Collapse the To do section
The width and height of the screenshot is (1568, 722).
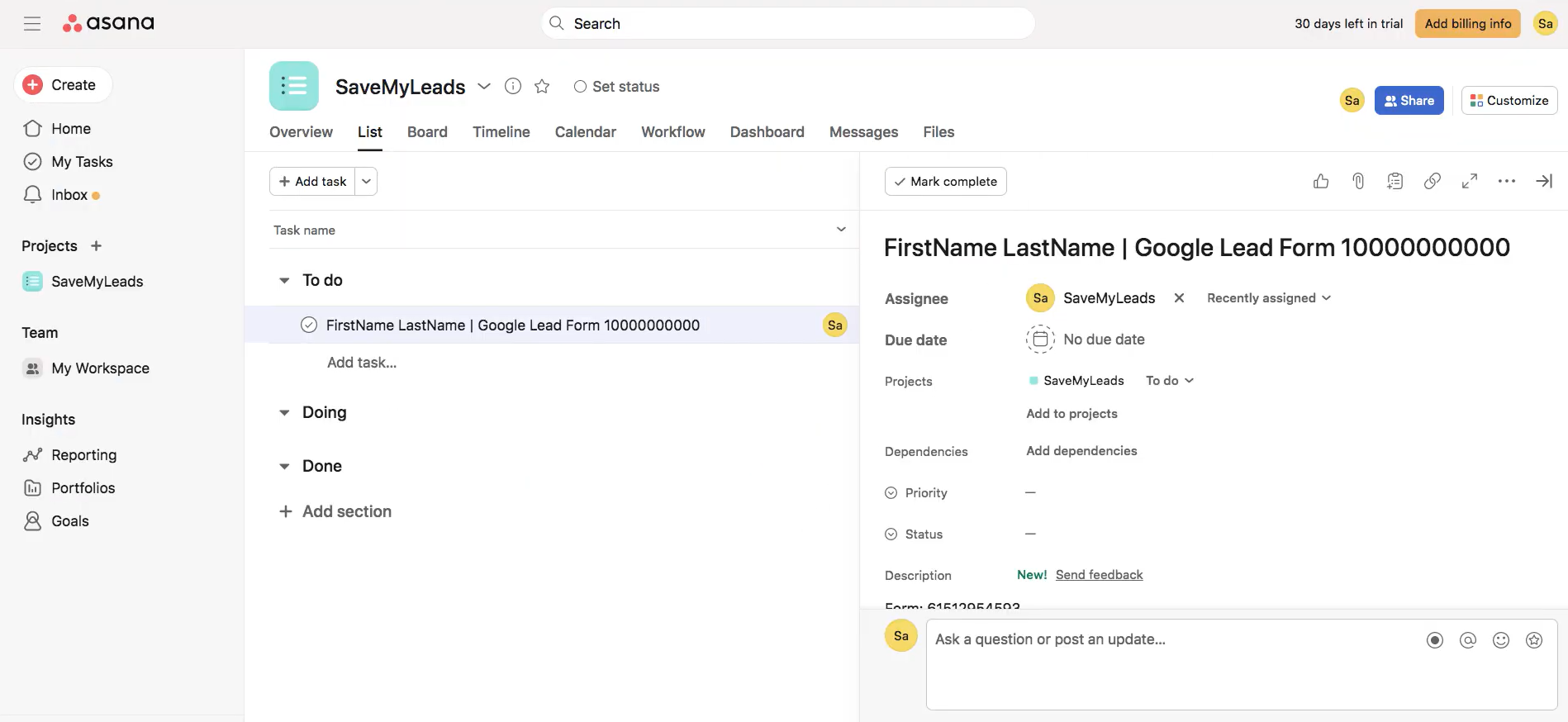click(x=284, y=281)
